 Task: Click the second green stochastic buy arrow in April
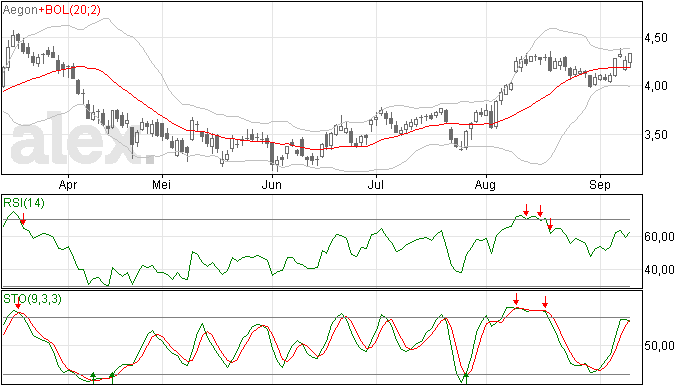click(112, 377)
